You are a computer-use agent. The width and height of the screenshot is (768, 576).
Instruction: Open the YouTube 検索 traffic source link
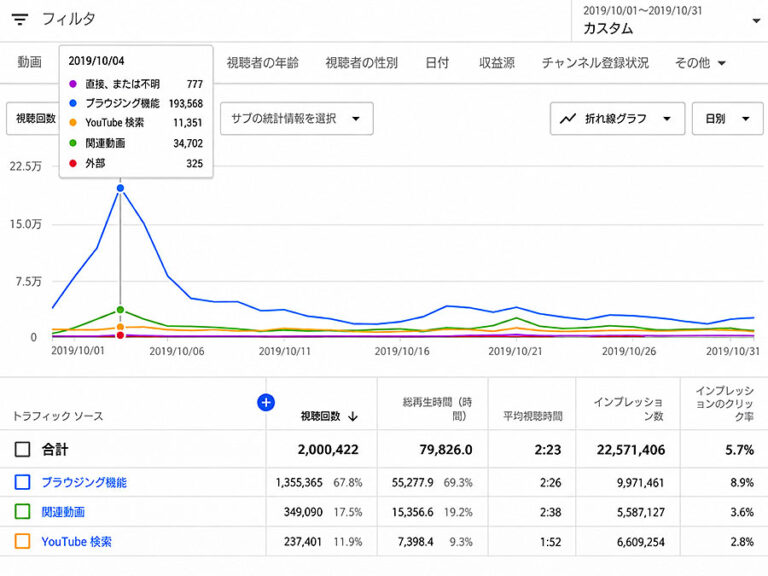(x=76, y=542)
